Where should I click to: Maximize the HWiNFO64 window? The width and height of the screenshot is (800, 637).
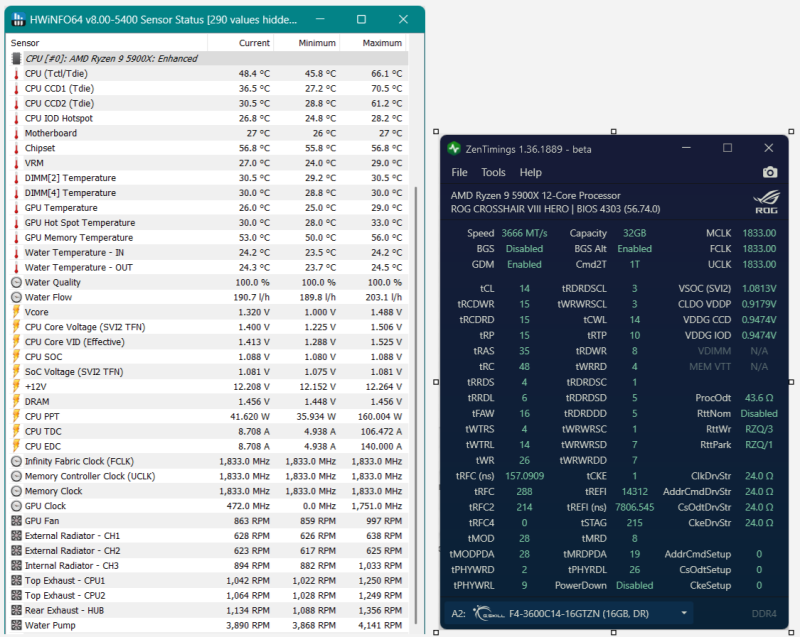pos(361,19)
